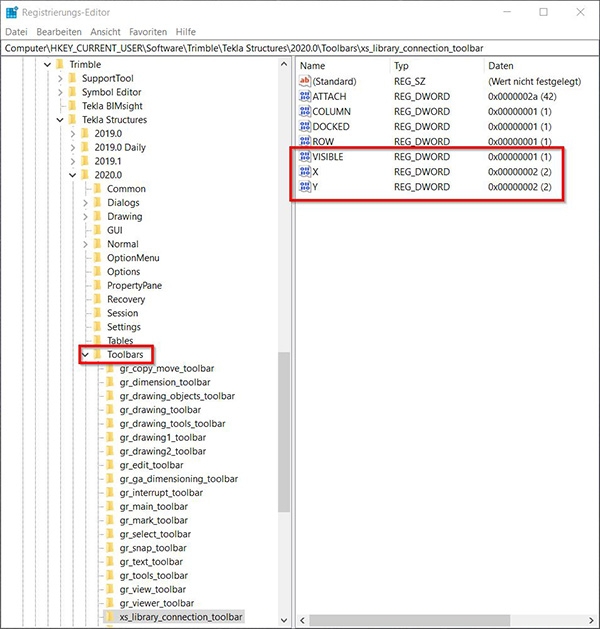The image size is (600, 629).
Task: Select the gr_viewer_toolbar key
Action: [157, 603]
